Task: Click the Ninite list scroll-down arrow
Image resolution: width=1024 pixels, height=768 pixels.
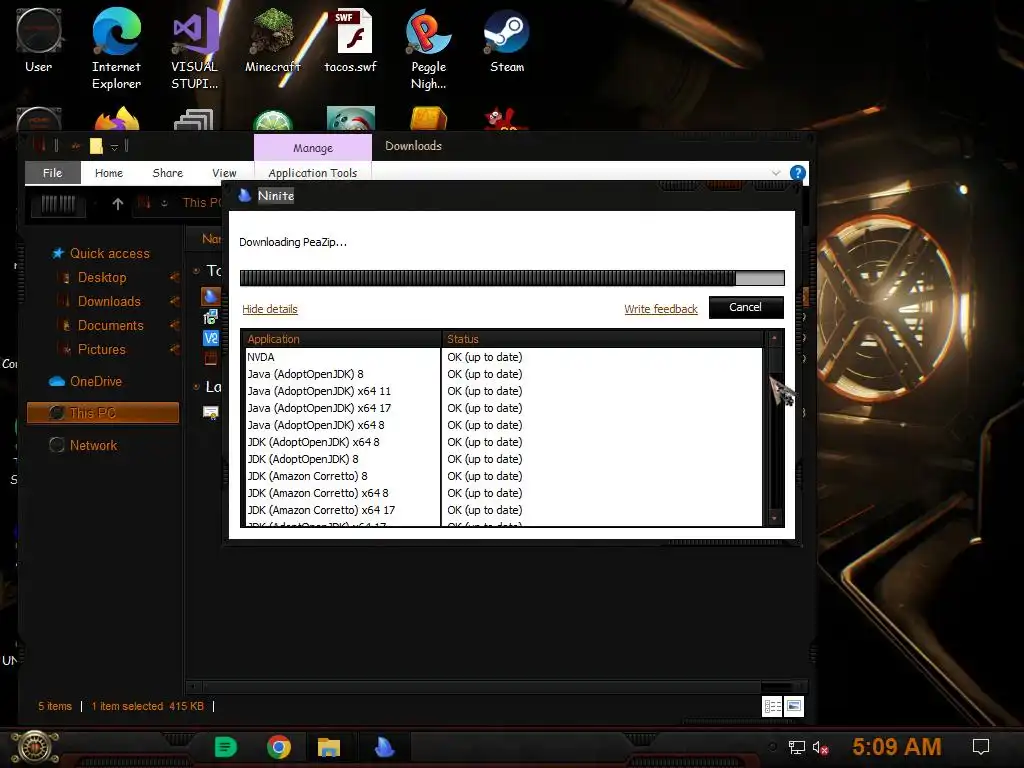Action: 775,519
